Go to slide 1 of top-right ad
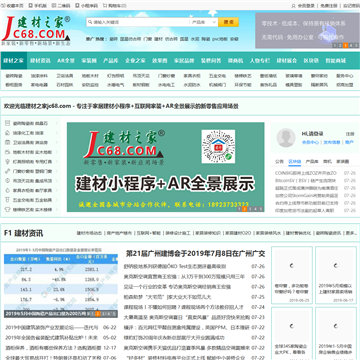The height and width of the screenshot is (360, 360). tap(335, 46)
